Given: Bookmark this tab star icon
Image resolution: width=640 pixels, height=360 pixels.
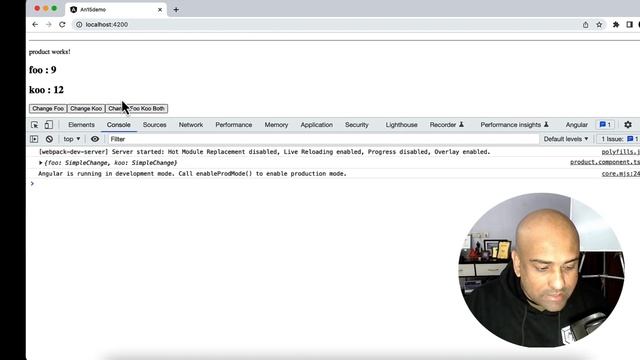Looking at the screenshot, I should 599,24.
